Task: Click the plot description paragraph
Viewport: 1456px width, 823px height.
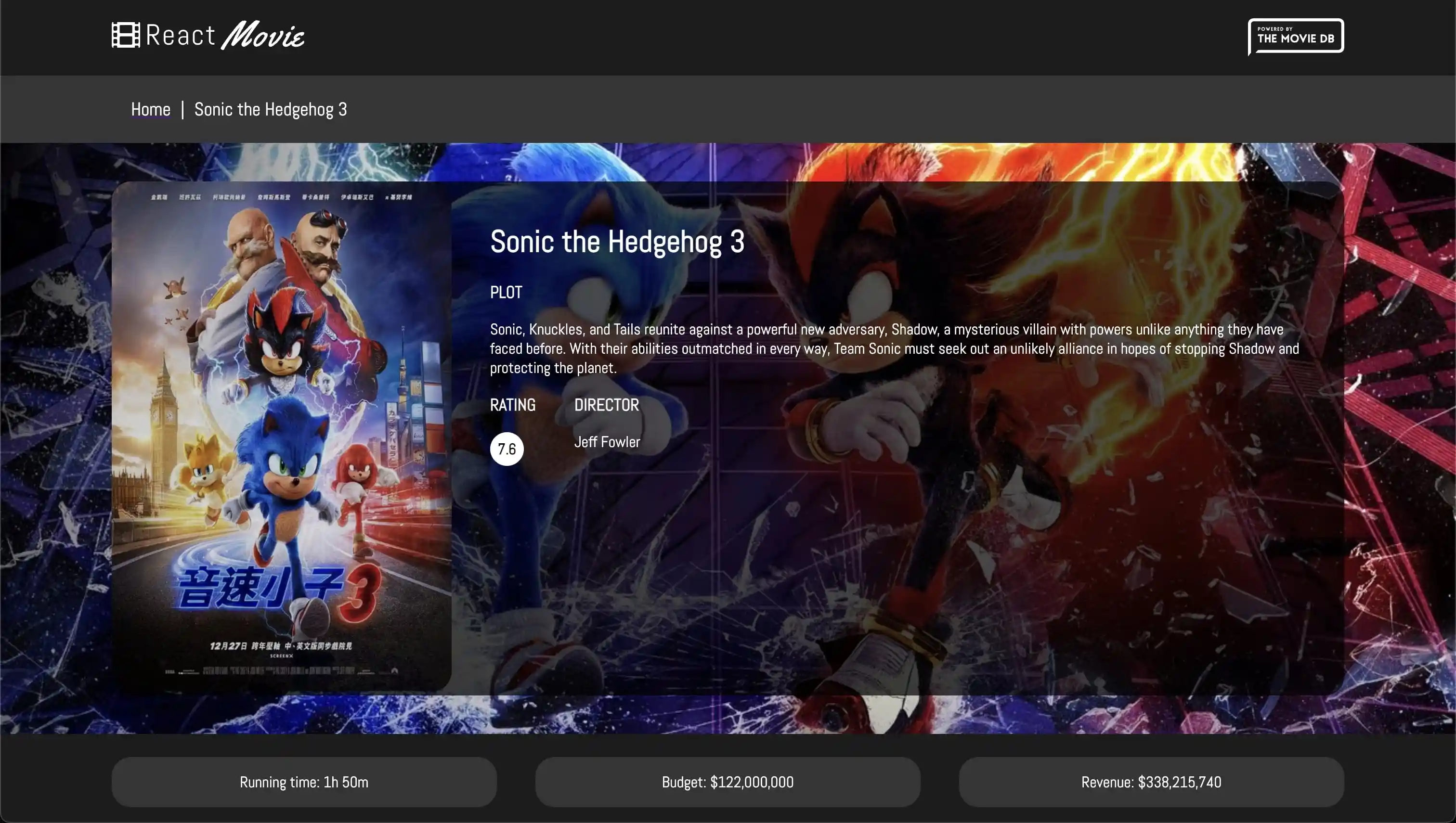Action: point(894,348)
